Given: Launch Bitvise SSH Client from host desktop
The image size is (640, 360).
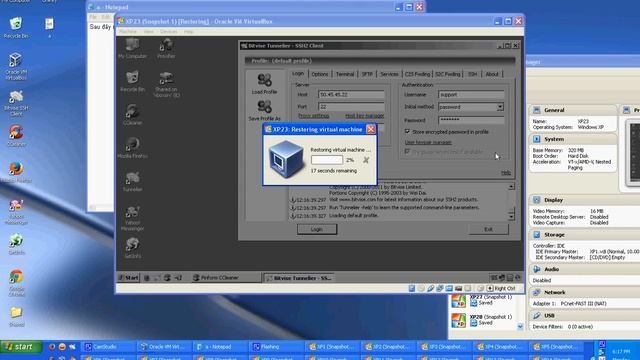Looking at the screenshot, I should [x=16, y=103].
